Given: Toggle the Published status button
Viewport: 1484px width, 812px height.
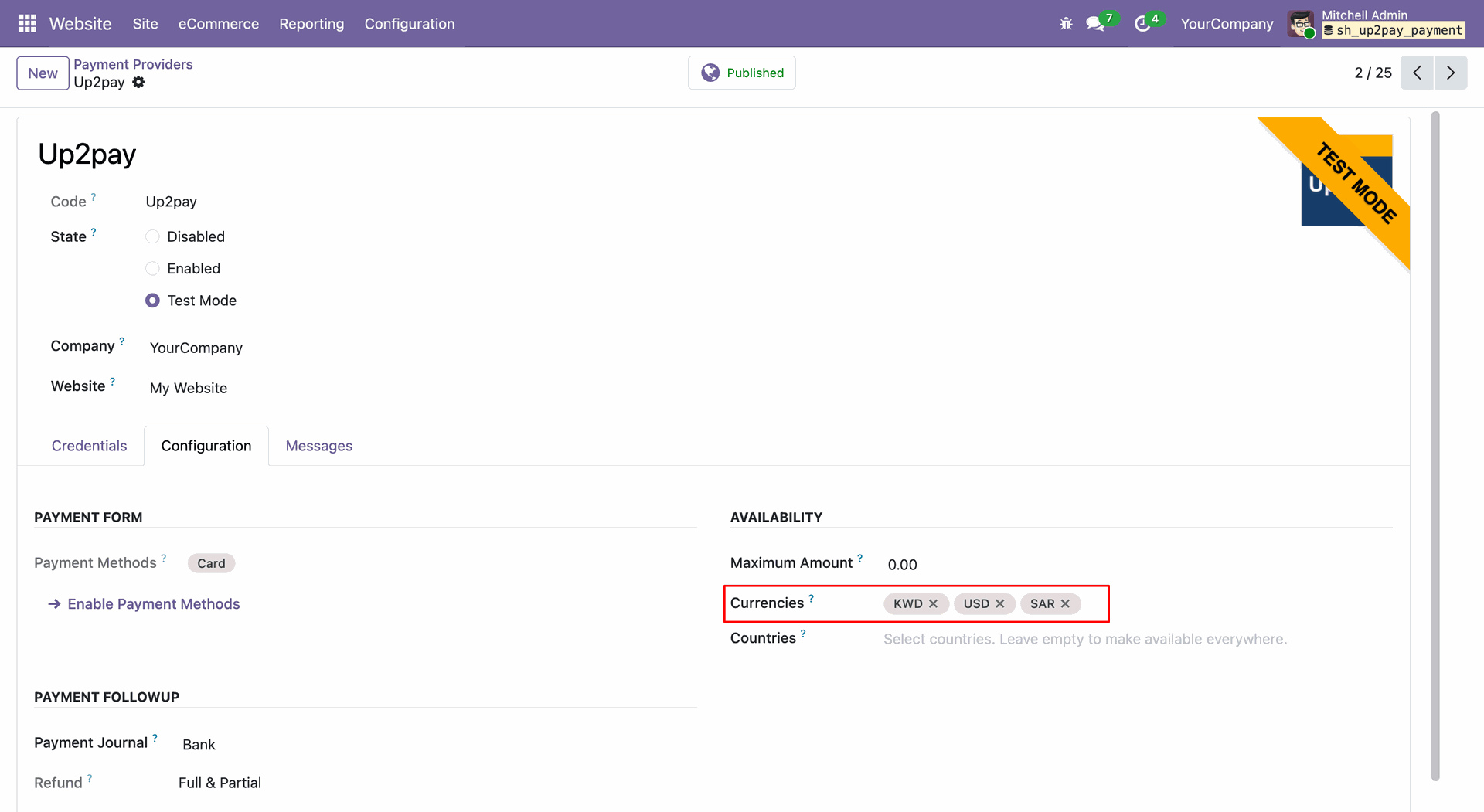Looking at the screenshot, I should click(x=742, y=73).
